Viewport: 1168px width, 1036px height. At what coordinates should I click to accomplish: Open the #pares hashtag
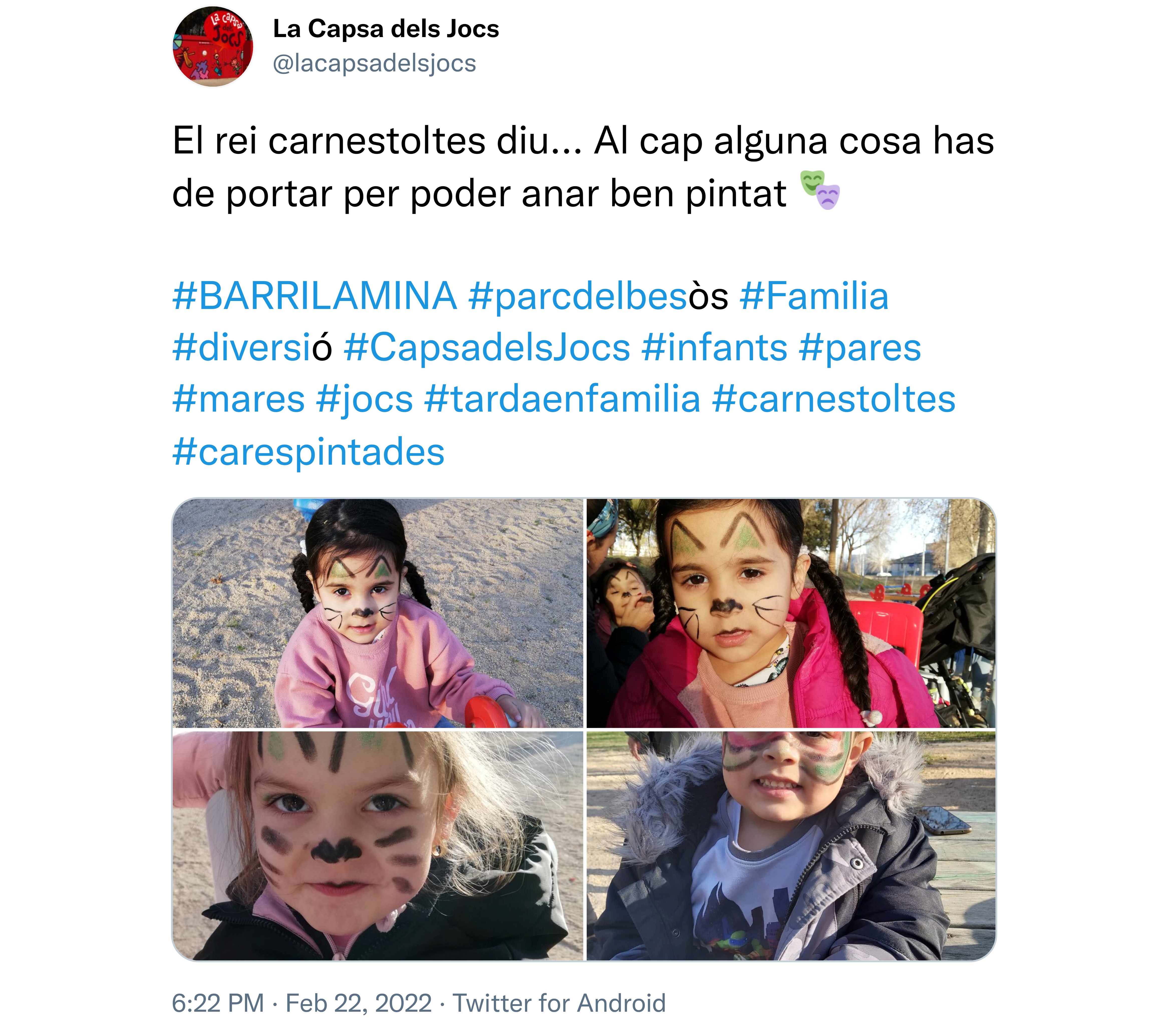pos(860,348)
